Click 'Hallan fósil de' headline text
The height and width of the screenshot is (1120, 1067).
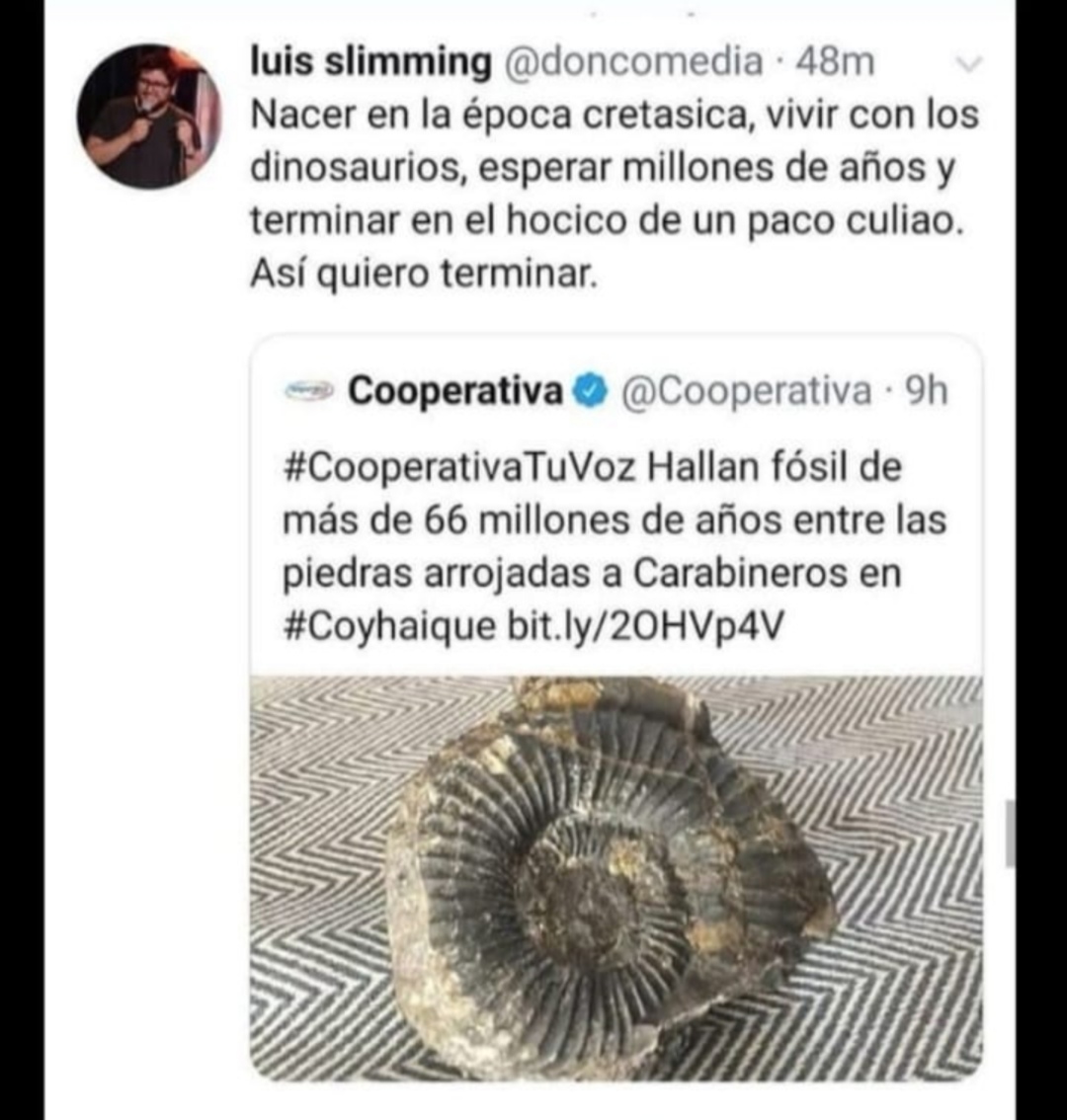[x=775, y=468]
